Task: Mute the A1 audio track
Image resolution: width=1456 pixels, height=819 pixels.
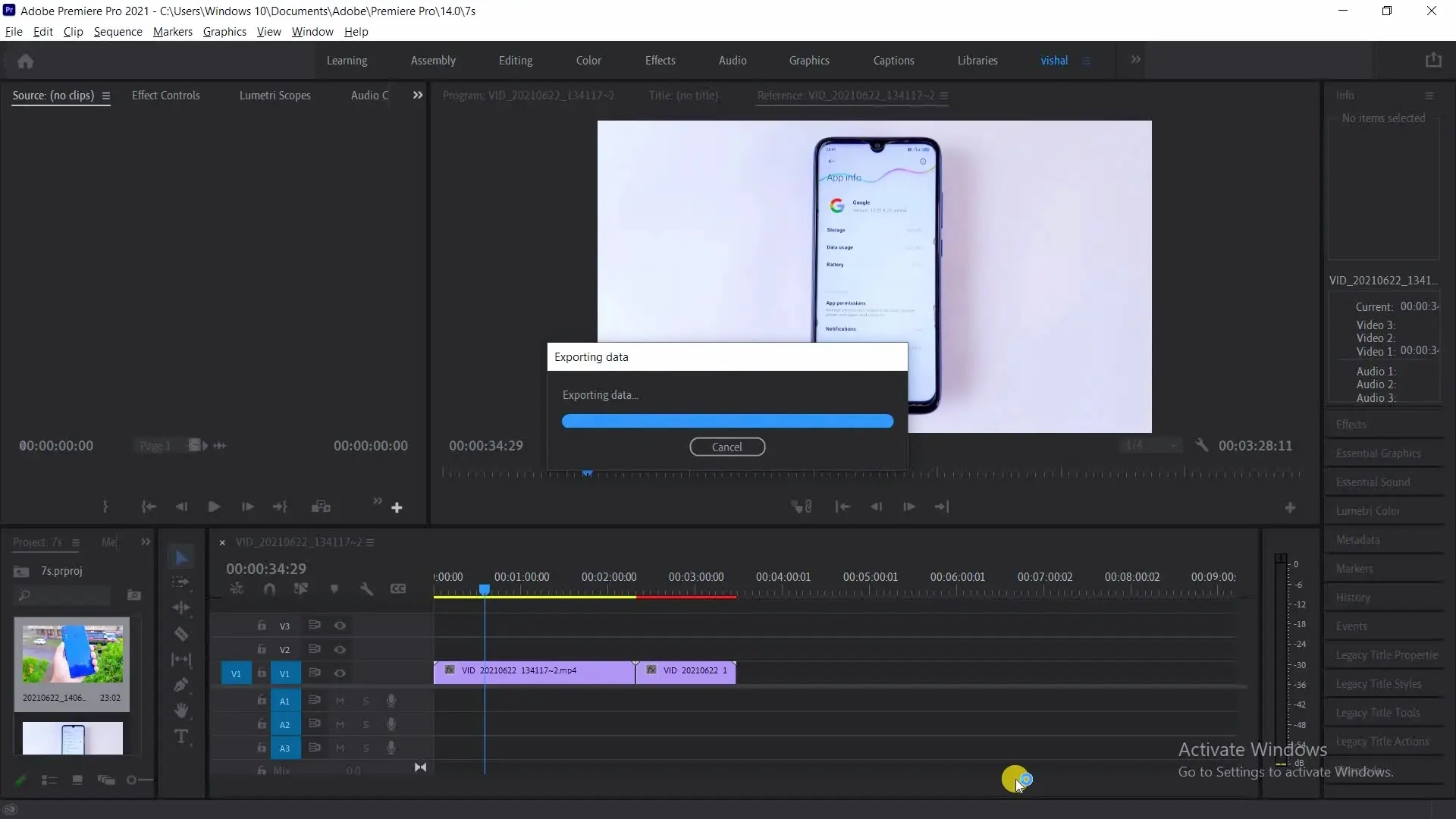Action: tap(340, 701)
